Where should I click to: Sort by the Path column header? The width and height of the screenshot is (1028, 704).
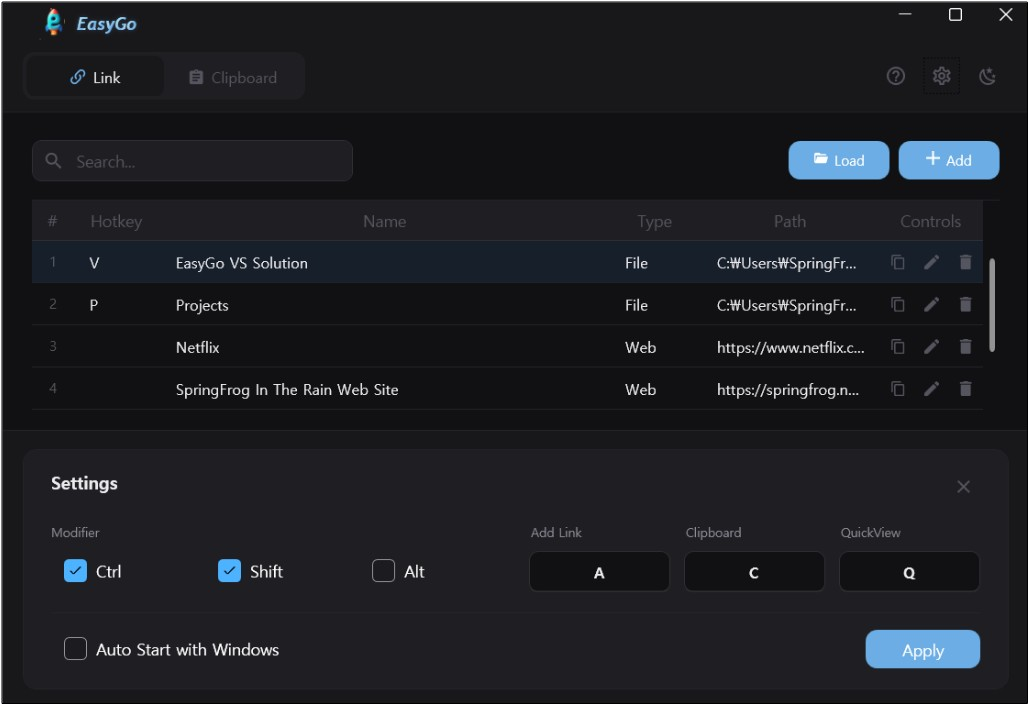click(x=790, y=222)
